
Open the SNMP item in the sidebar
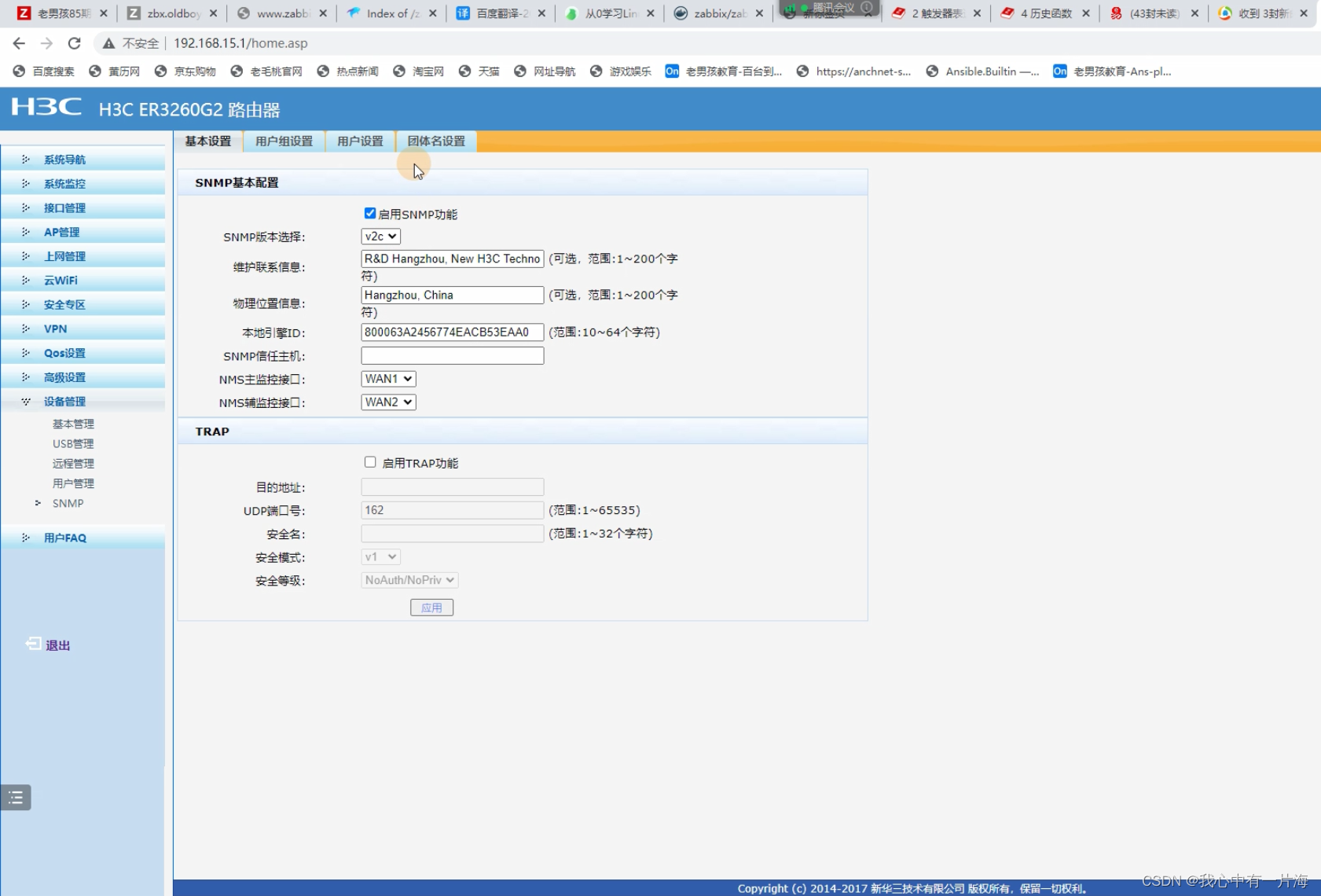(x=68, y=504)
